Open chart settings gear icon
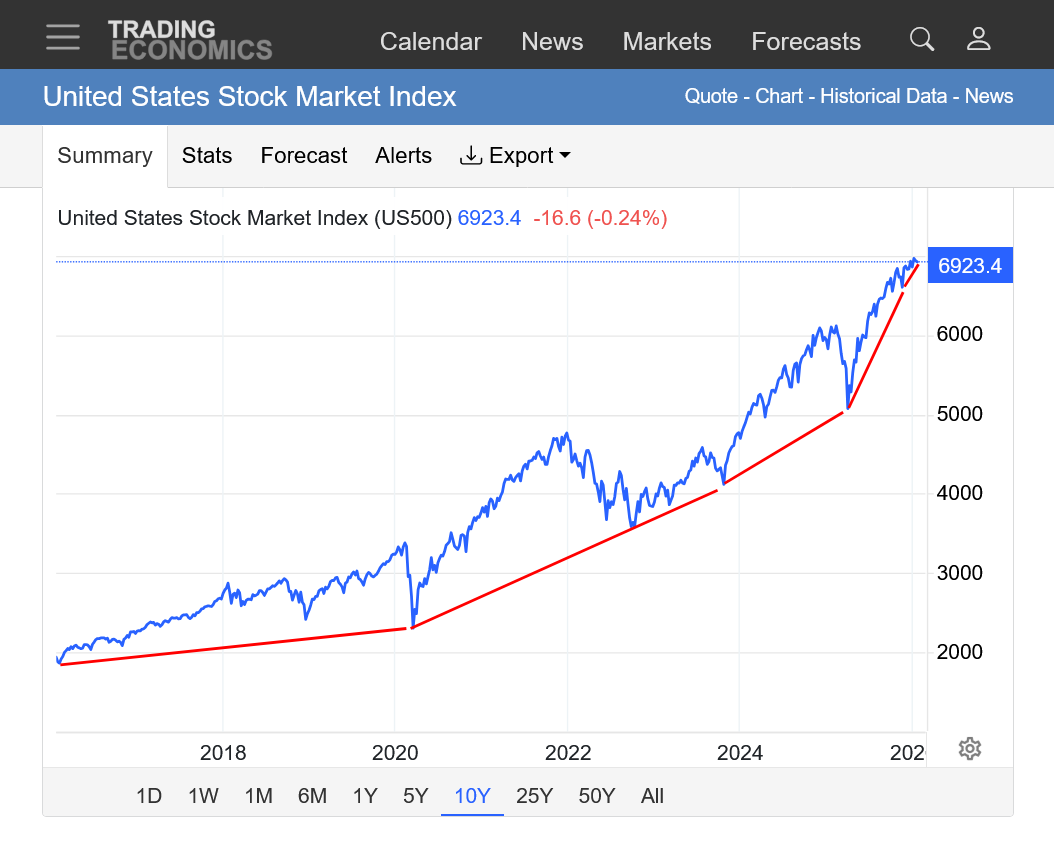The width and height of the screenshot is (1054, 863). click(969, 748)
